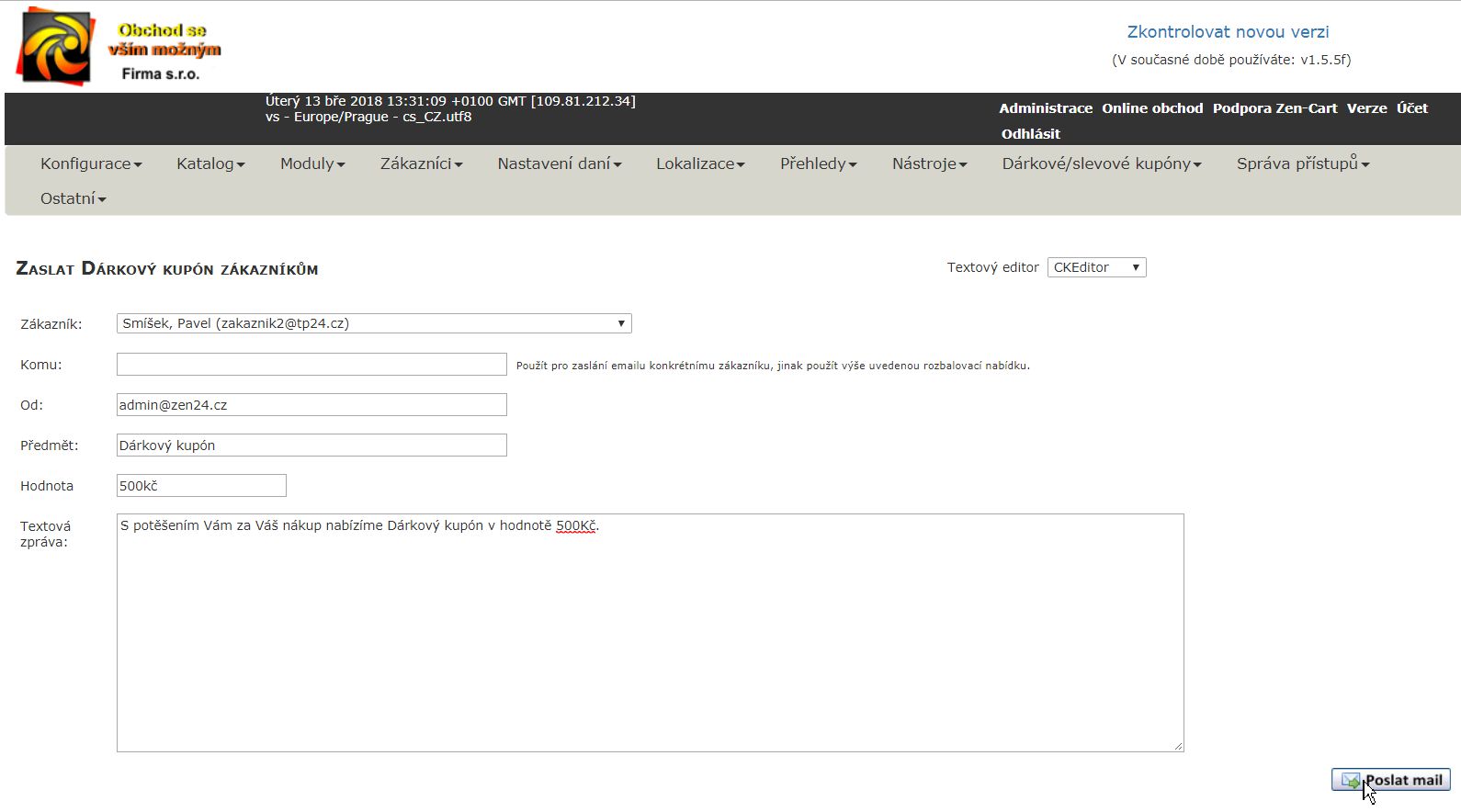Click the Odhlásit link

[x=1030, y=134]
